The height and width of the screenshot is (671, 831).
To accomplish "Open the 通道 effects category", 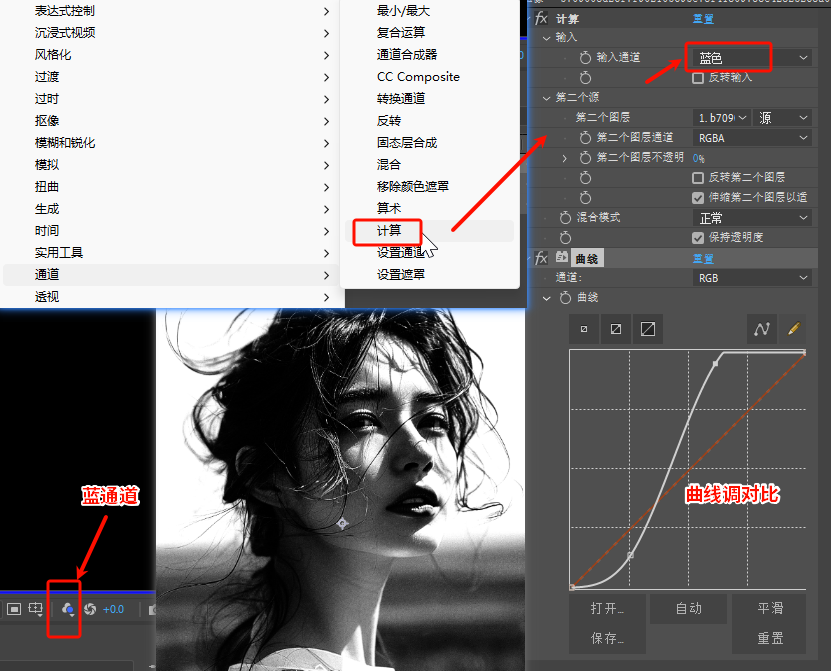I will tap(170, 275).
